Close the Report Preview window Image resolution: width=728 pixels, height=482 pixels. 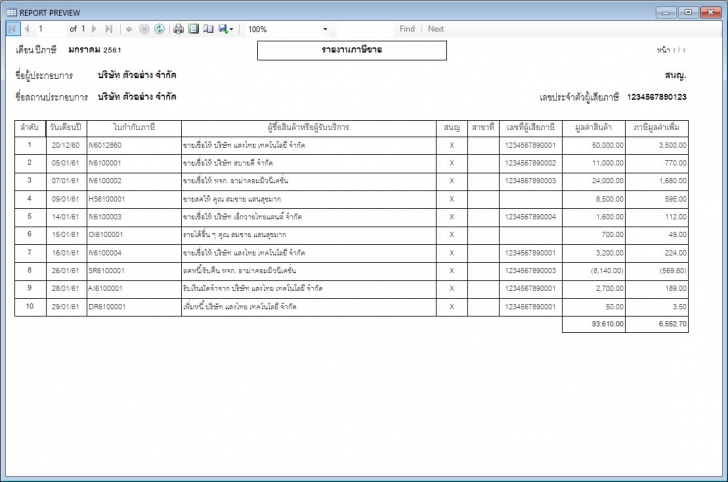tap(710, 12)
